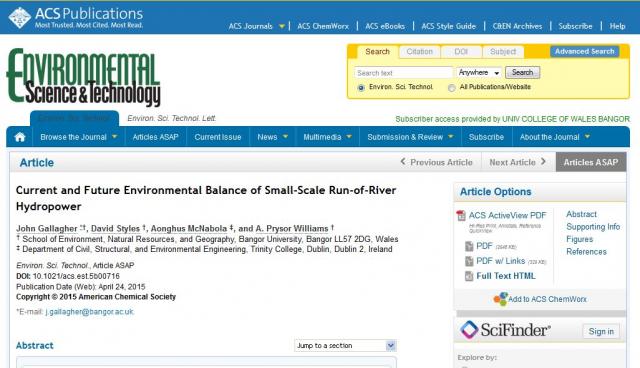Open Subscribe in the journal navigation bar
Image resolution: width=640 pixels, height=368 pixels.
click(x=486, y=137)
